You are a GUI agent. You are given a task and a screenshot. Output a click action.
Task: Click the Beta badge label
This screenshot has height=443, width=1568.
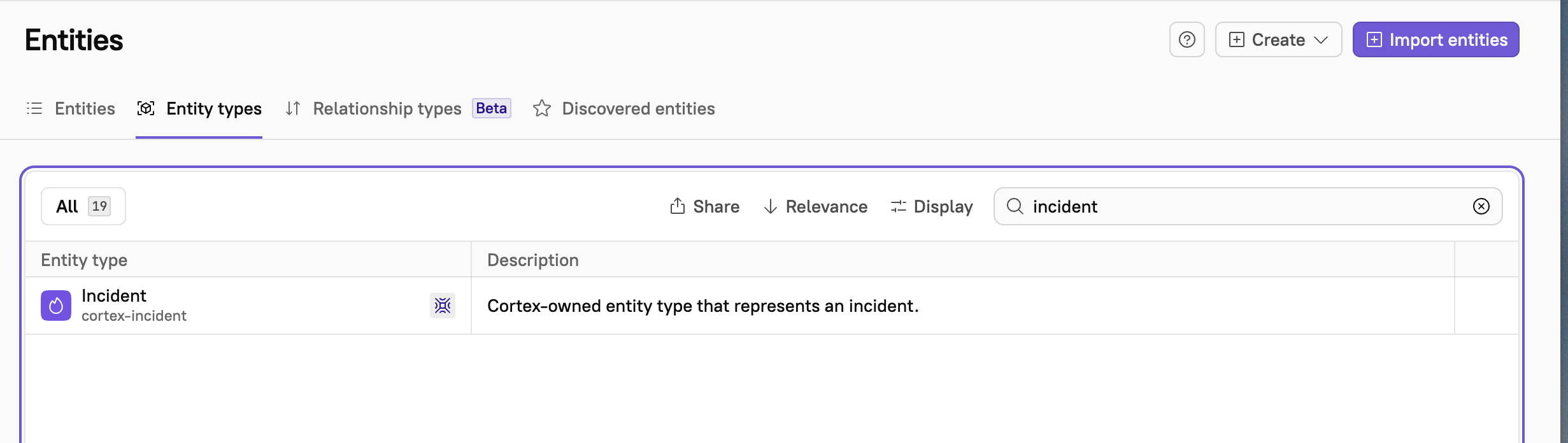coord(491,108)
